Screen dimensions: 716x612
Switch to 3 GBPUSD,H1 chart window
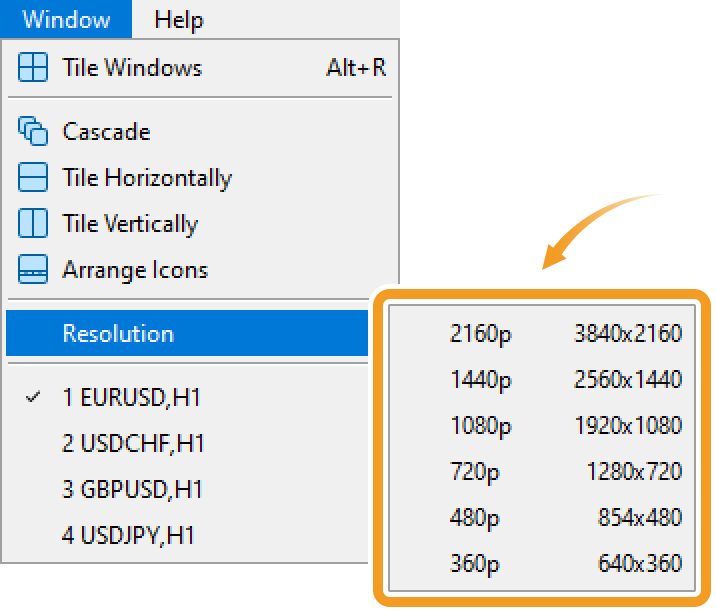[x=133, y=489]
